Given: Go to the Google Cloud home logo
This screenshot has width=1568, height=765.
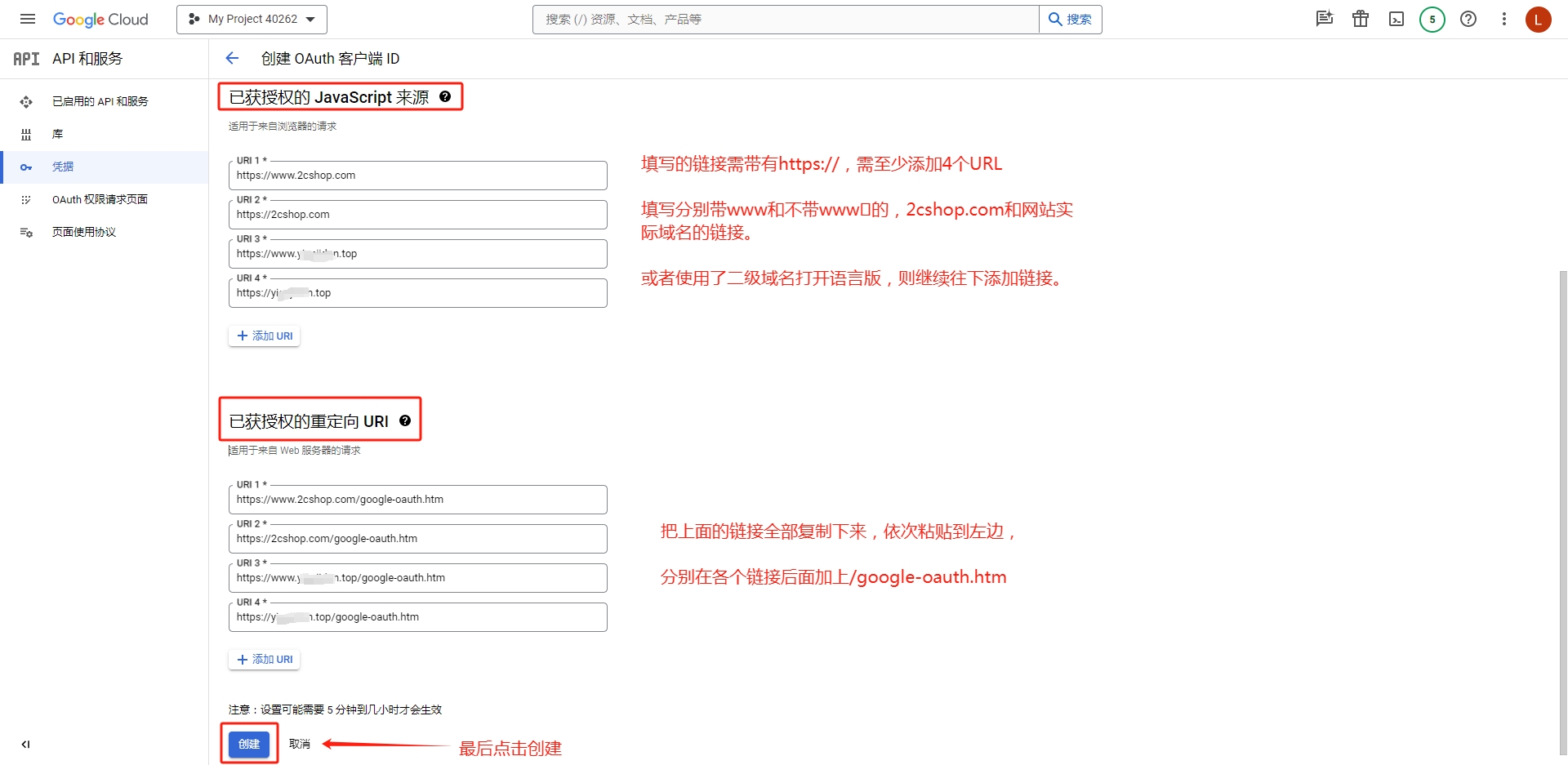Looking at the screenshot, I should [100, 20].
